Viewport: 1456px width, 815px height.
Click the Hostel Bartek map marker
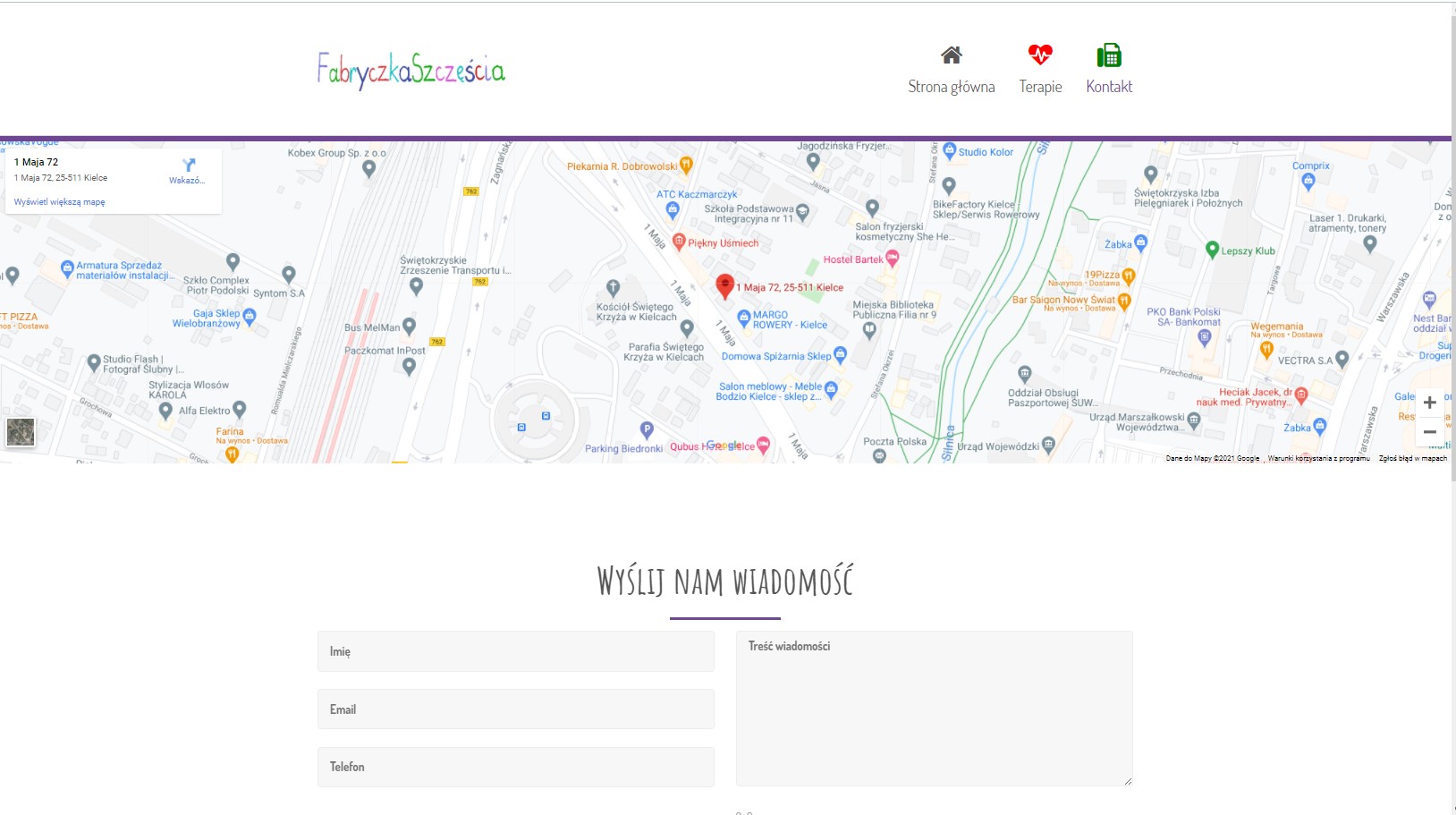point(892,258)
